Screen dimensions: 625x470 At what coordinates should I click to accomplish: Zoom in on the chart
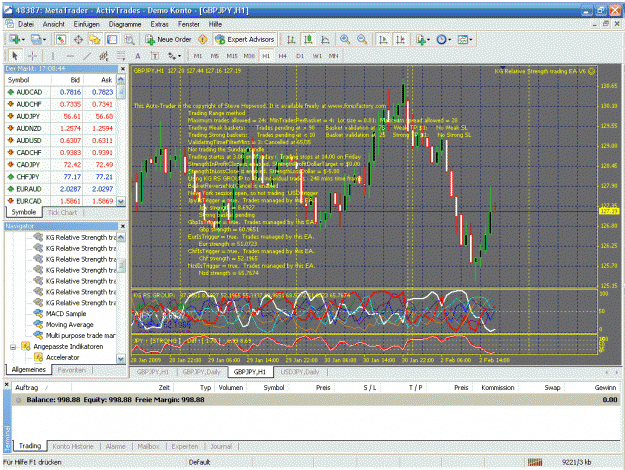click(345, 39)
